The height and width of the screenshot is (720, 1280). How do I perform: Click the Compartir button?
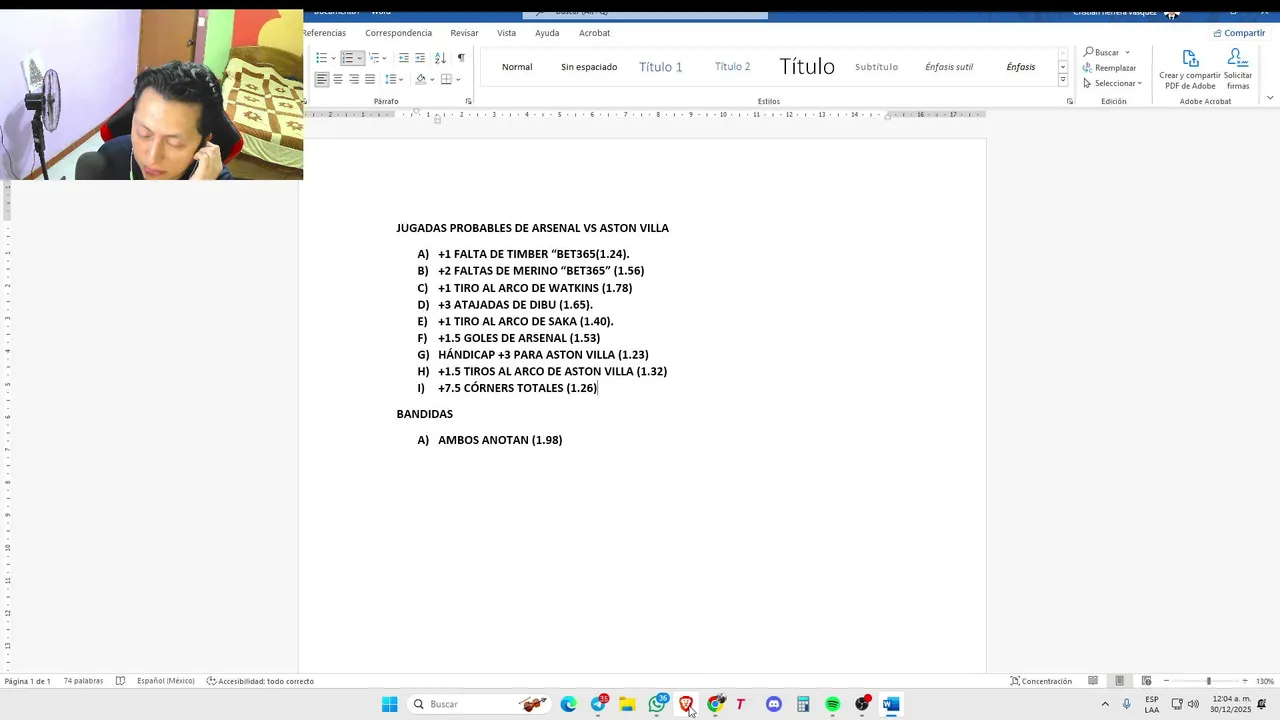tap(1239, 33)
